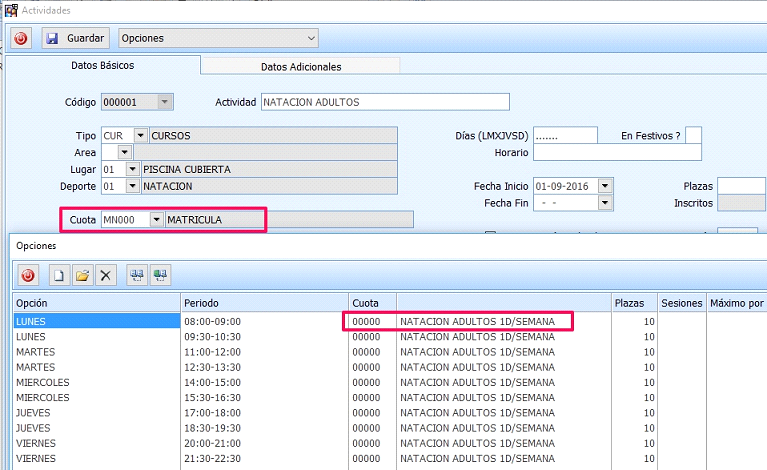
Task: Click the Actividades window icon in title bar
Action: pyautogui.click(x=11, y=9)
